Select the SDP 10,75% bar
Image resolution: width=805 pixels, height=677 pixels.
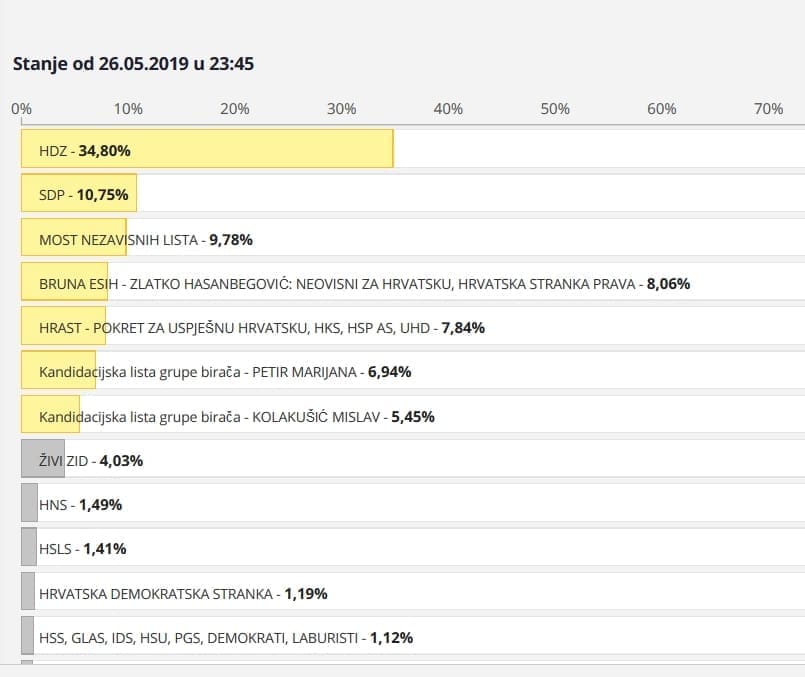[79, 194]
